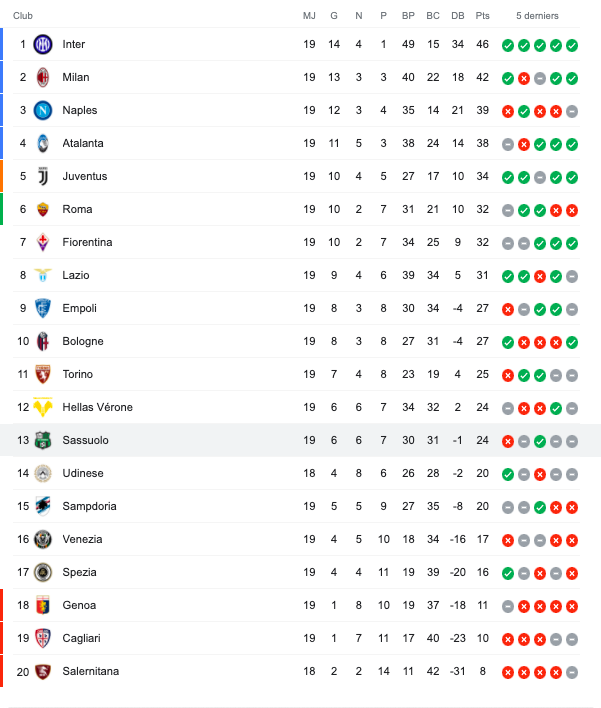Open the Roma club crest

[x=43, y=209]
